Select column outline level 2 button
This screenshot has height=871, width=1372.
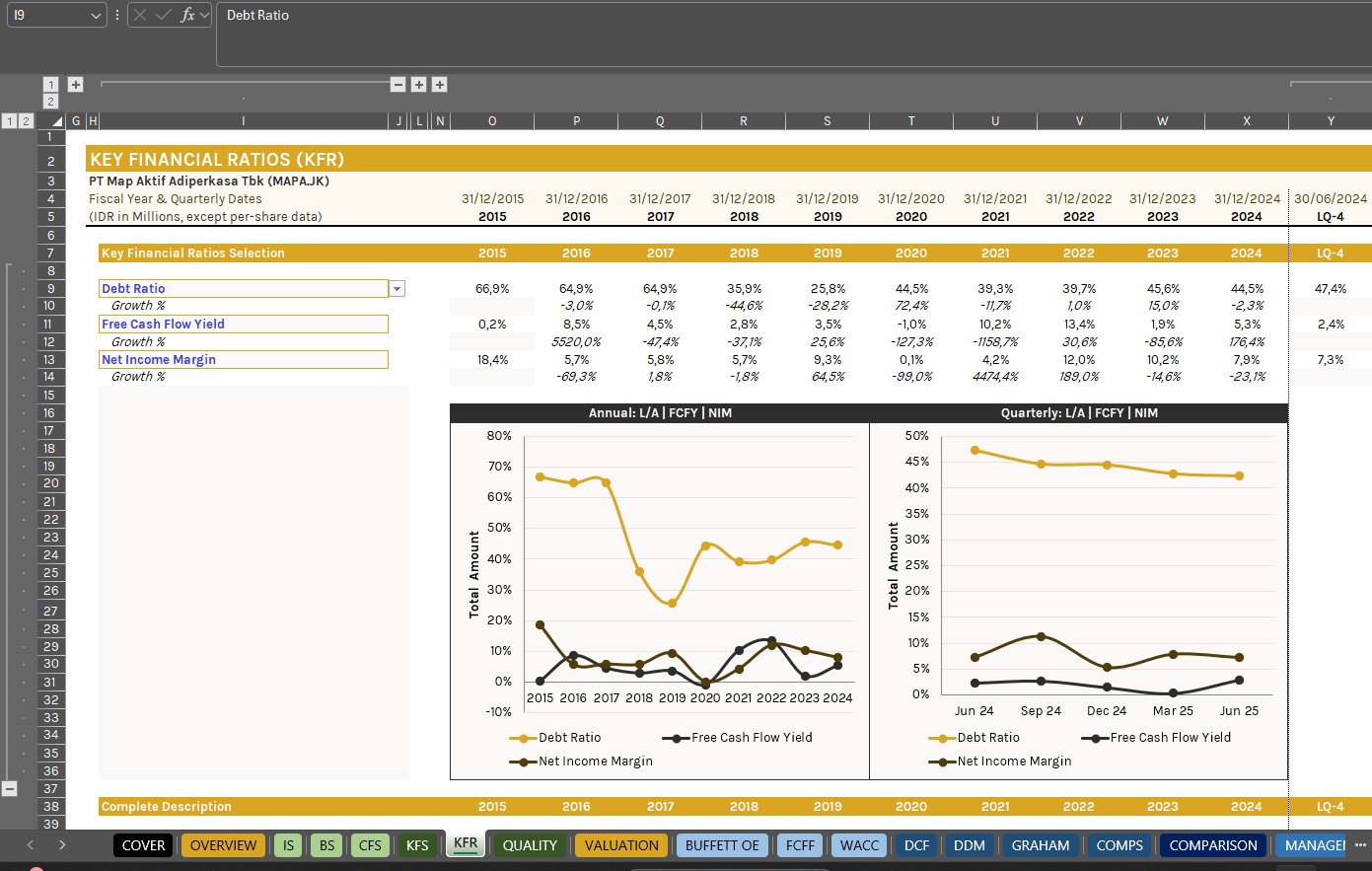[50, 101]
